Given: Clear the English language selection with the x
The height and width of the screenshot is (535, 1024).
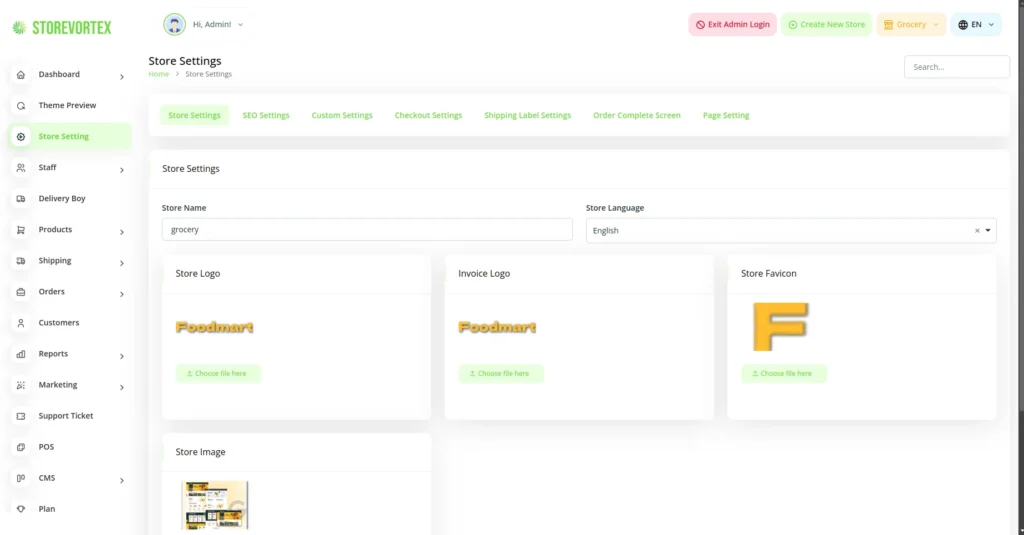Looking at the screenshot, I should point(977,231).
